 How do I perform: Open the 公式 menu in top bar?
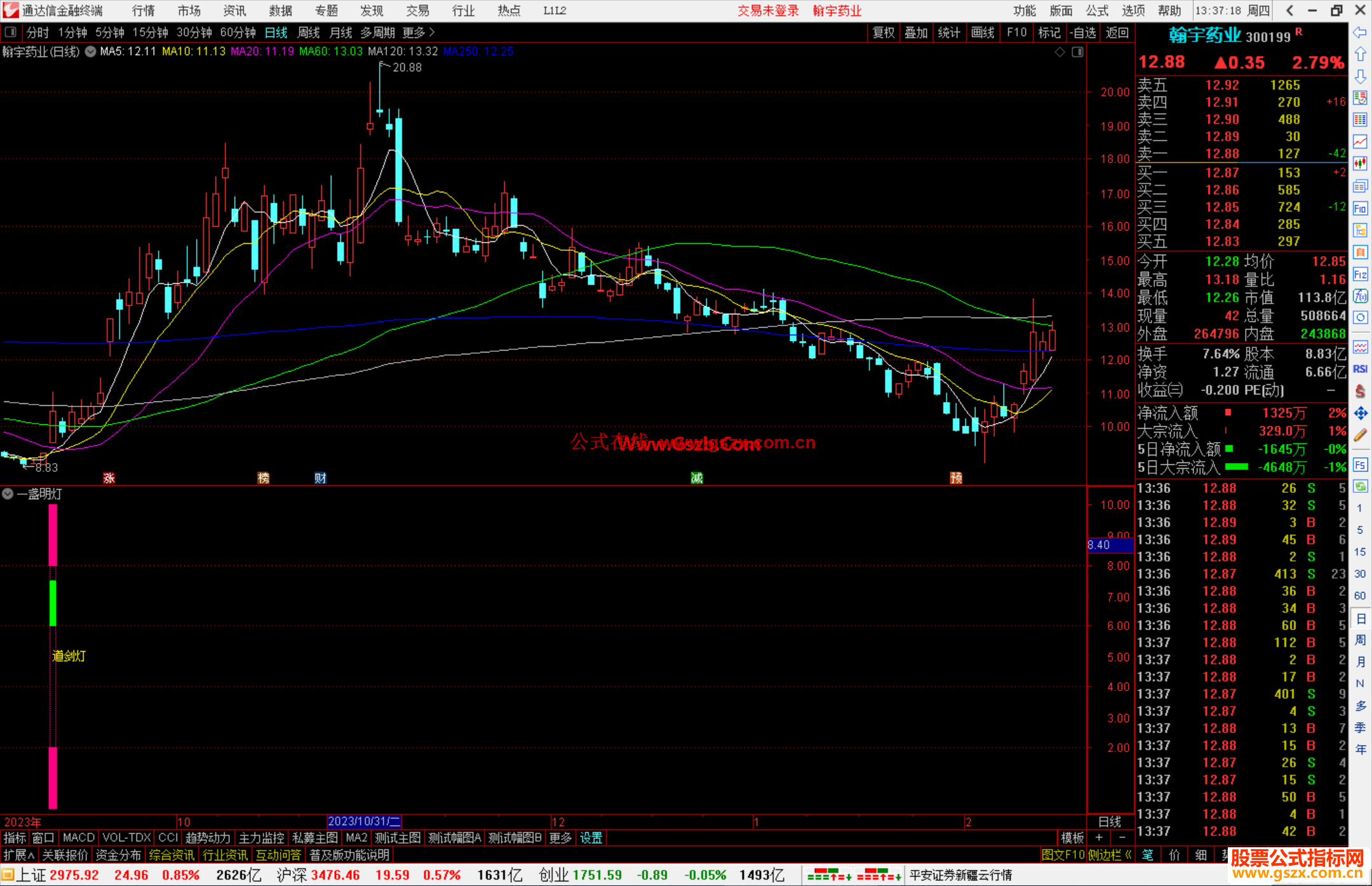1096,11
